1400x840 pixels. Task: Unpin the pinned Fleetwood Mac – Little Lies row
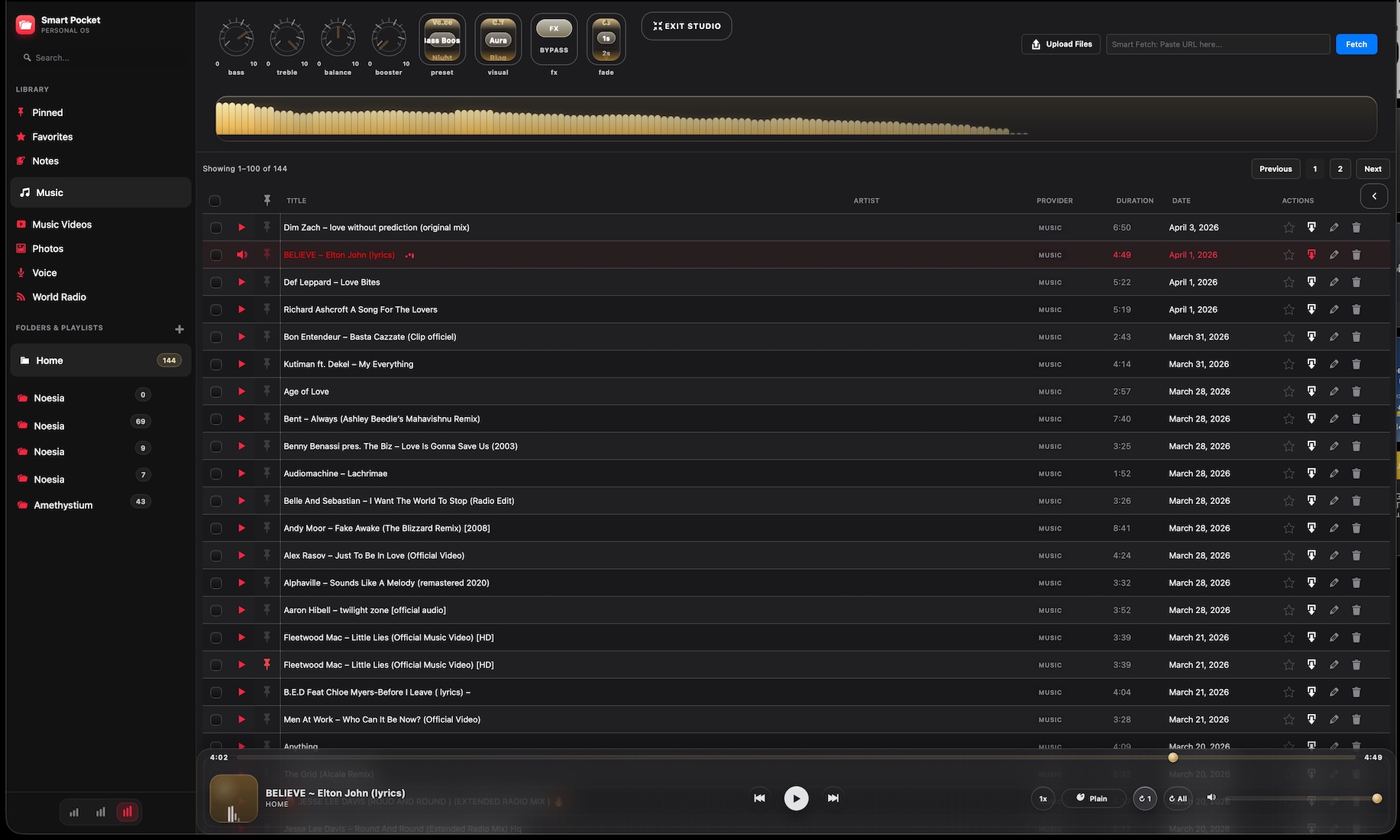[x=267, y=664]
